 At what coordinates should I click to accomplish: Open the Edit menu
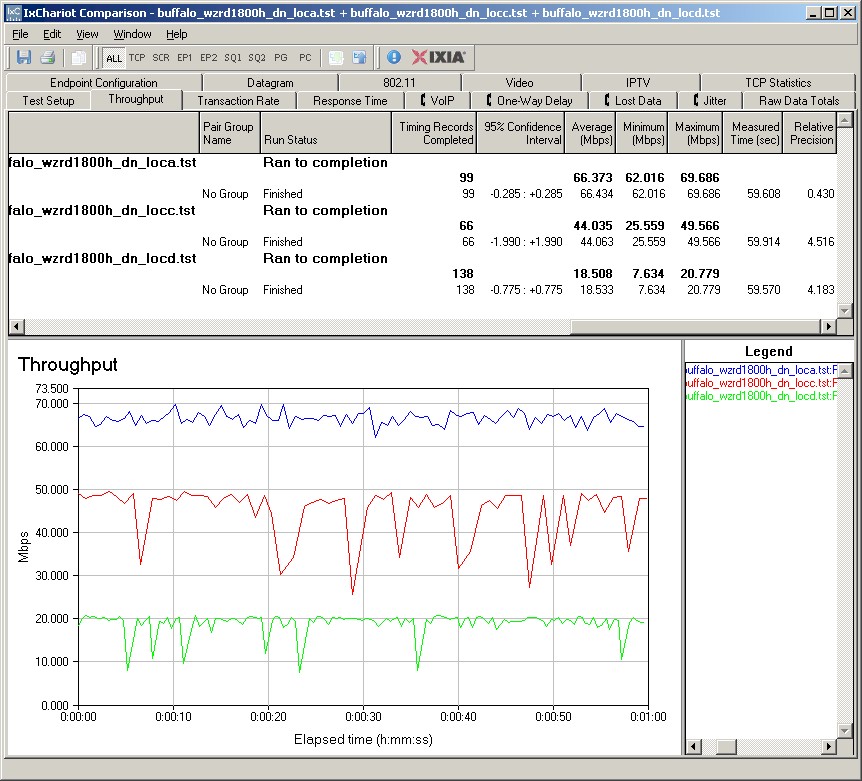tap(52, 34)
